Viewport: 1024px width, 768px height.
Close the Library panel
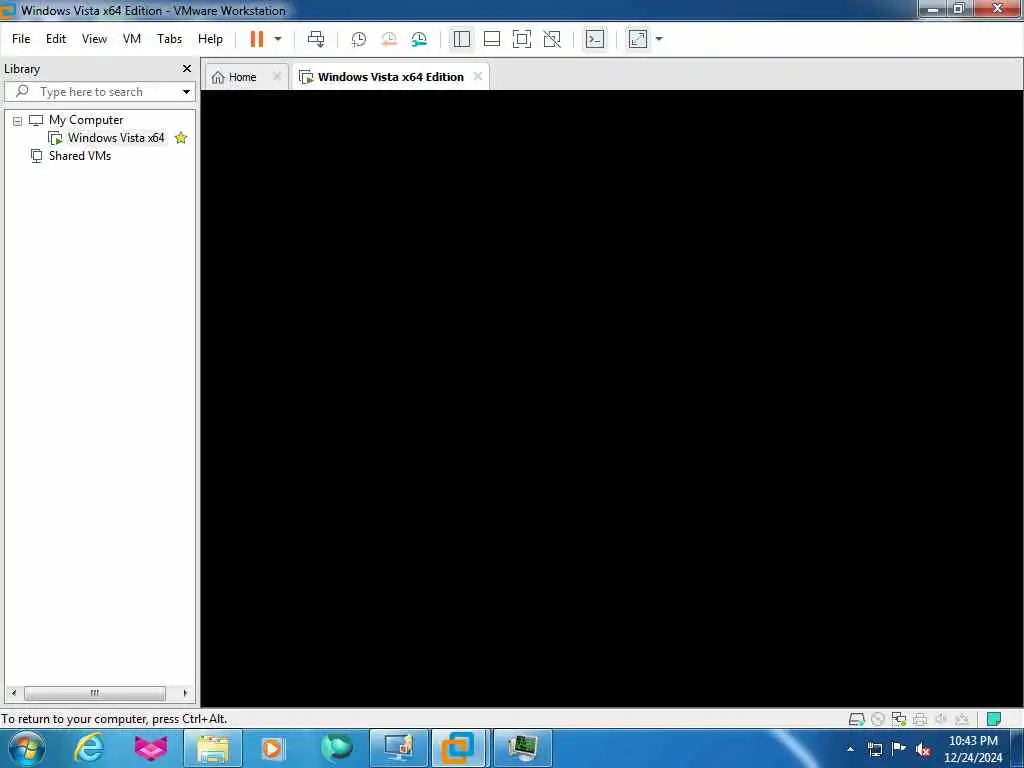point(187,69)
